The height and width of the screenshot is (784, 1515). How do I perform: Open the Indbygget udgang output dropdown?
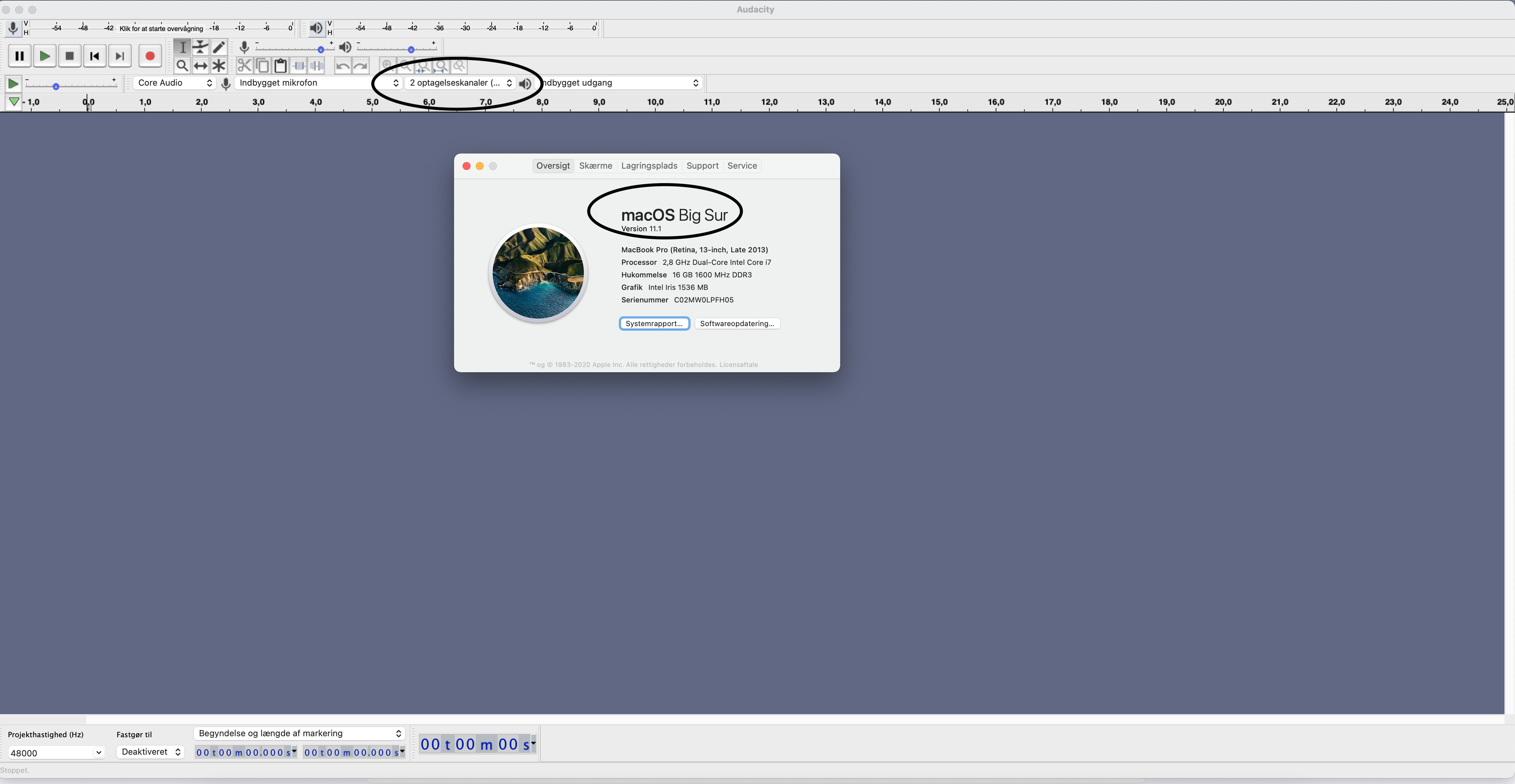point(619,83)
